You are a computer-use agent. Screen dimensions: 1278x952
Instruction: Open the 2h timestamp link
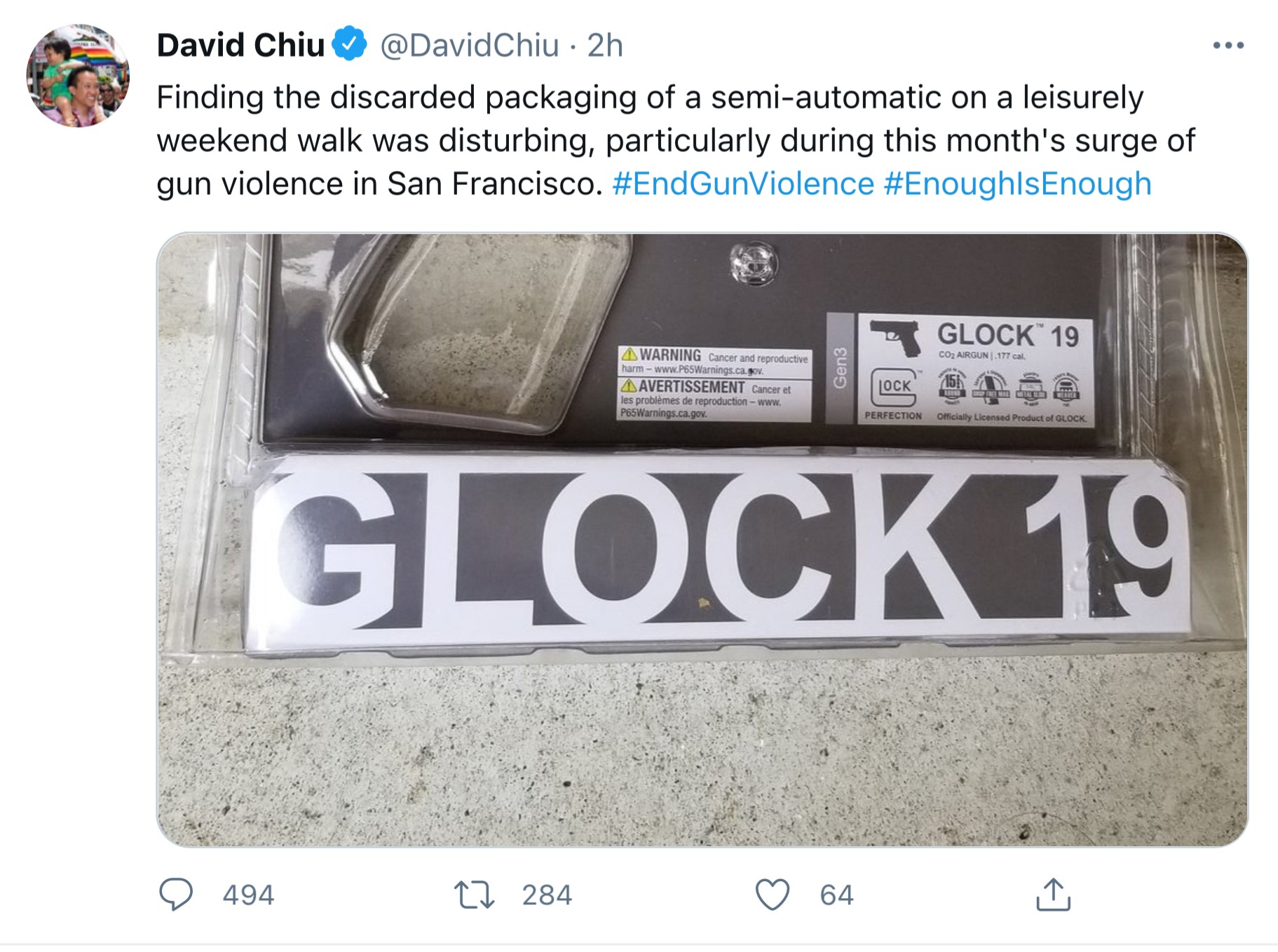tap(604, 46)
